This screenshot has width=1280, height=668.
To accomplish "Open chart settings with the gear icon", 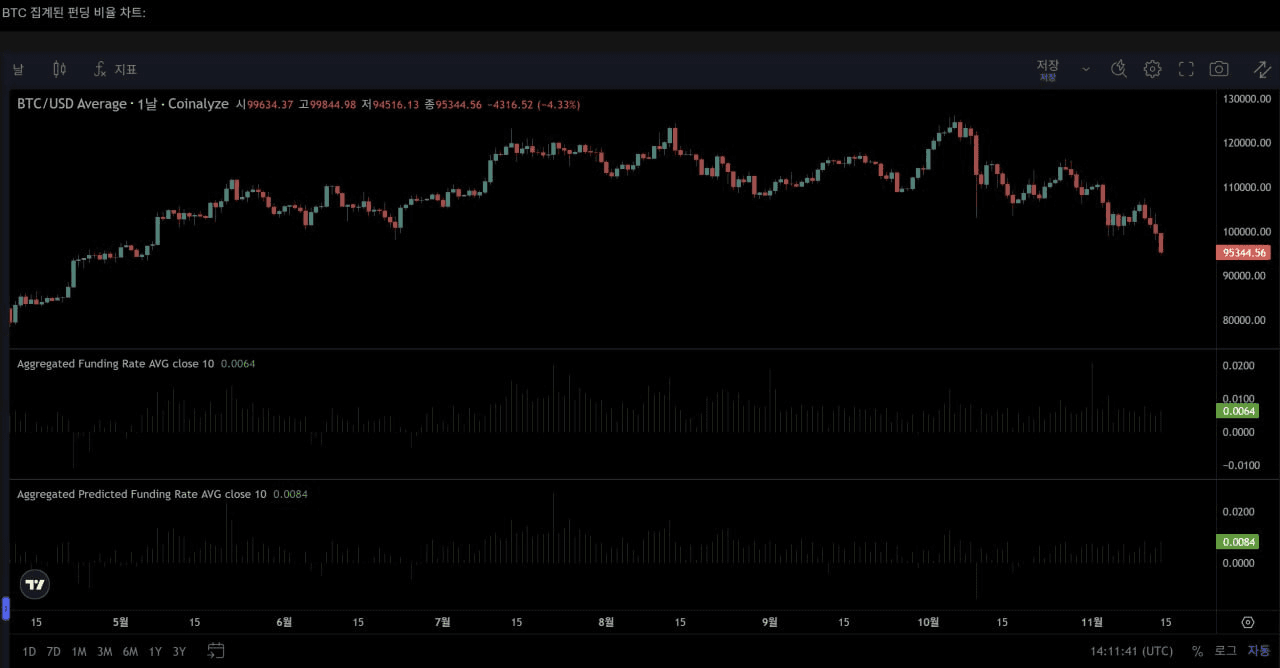I will 1152,69.
